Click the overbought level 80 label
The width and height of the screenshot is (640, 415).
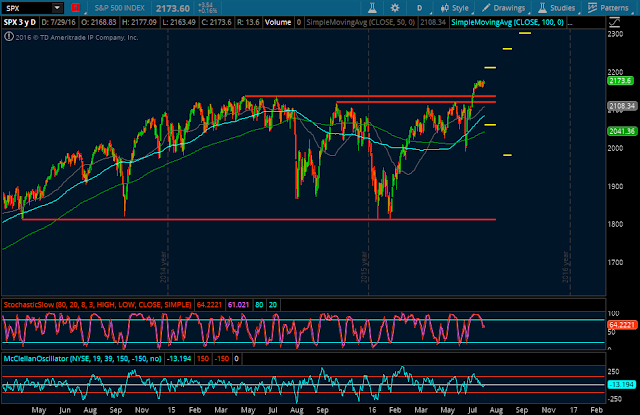pyautogui.click(x=259, y=305)
